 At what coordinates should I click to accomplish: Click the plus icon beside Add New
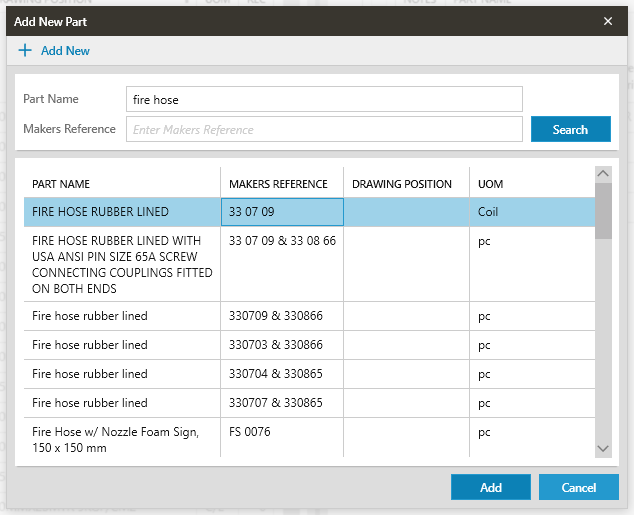(25, 51)
